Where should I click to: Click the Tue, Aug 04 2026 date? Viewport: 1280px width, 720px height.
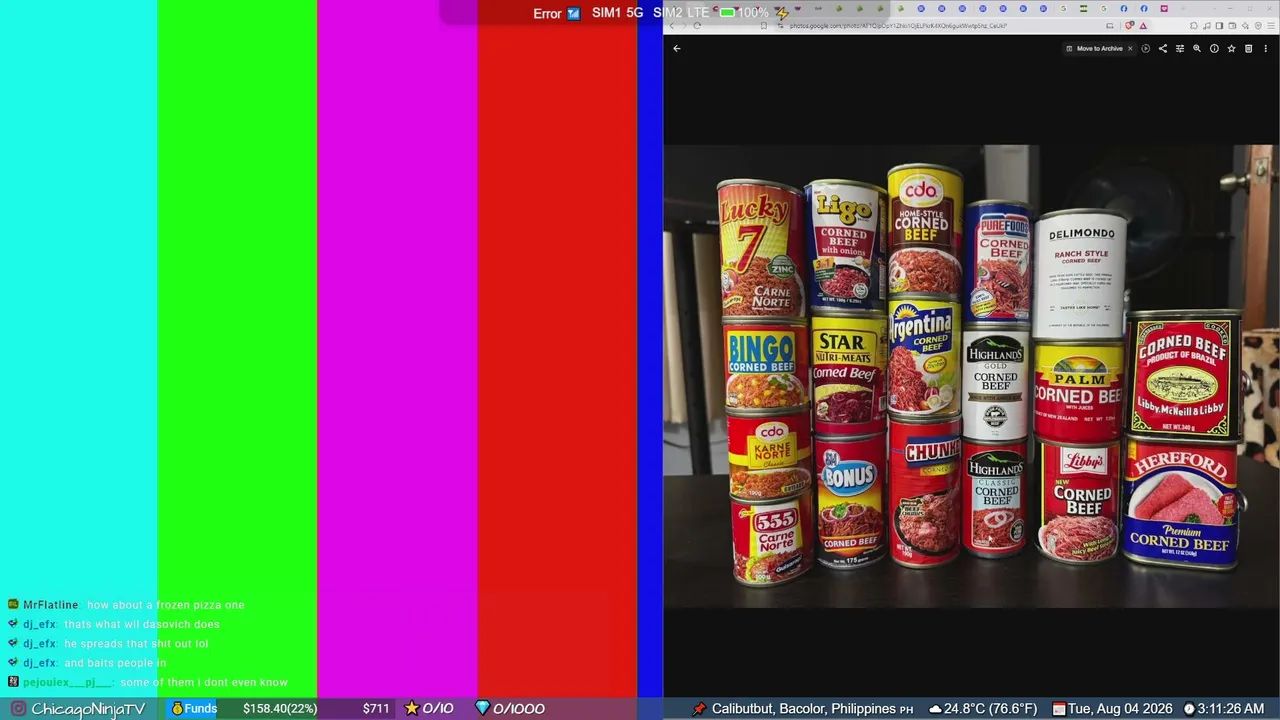(1120, 709)
